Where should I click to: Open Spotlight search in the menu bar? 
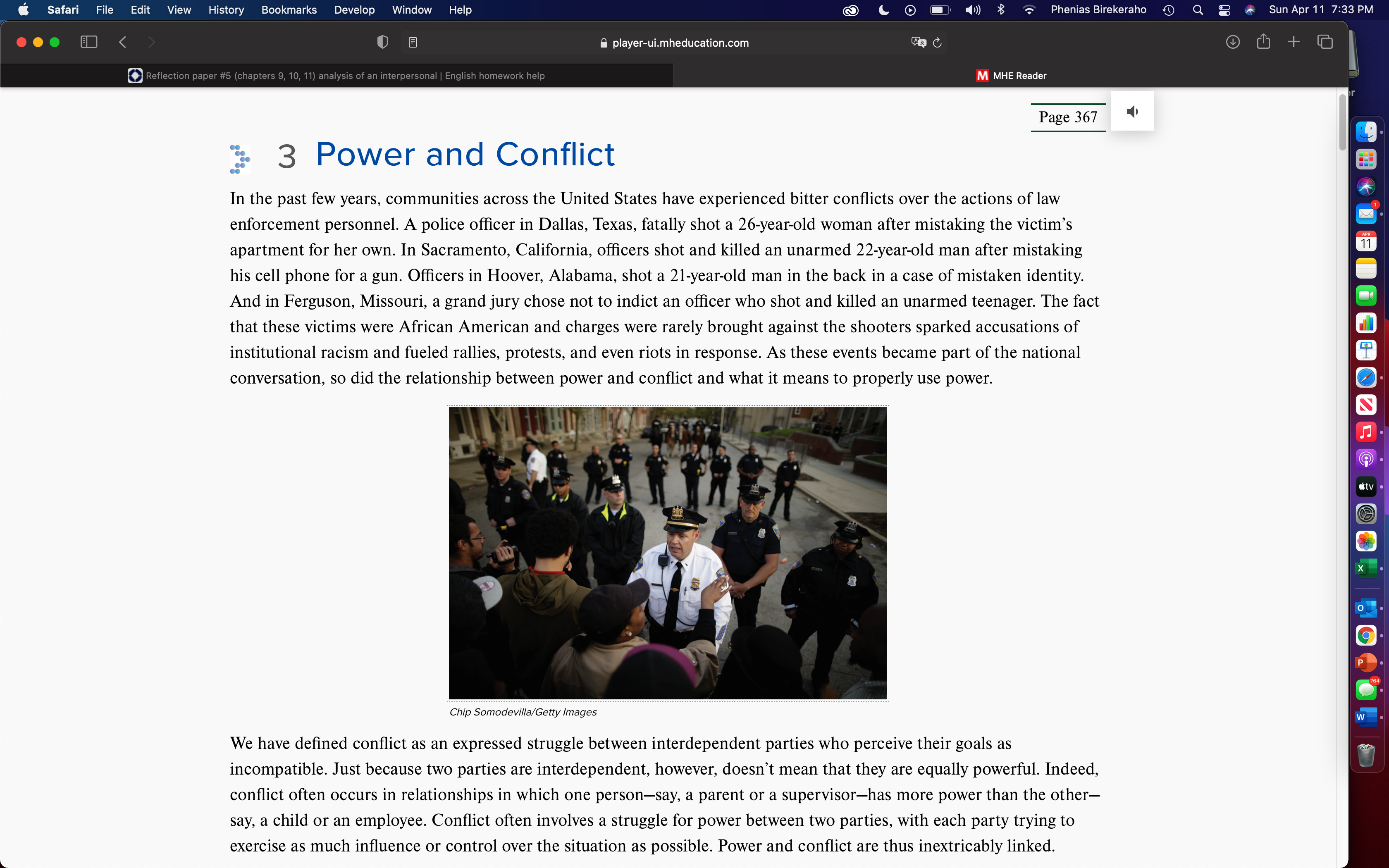tap(1197, 10)
